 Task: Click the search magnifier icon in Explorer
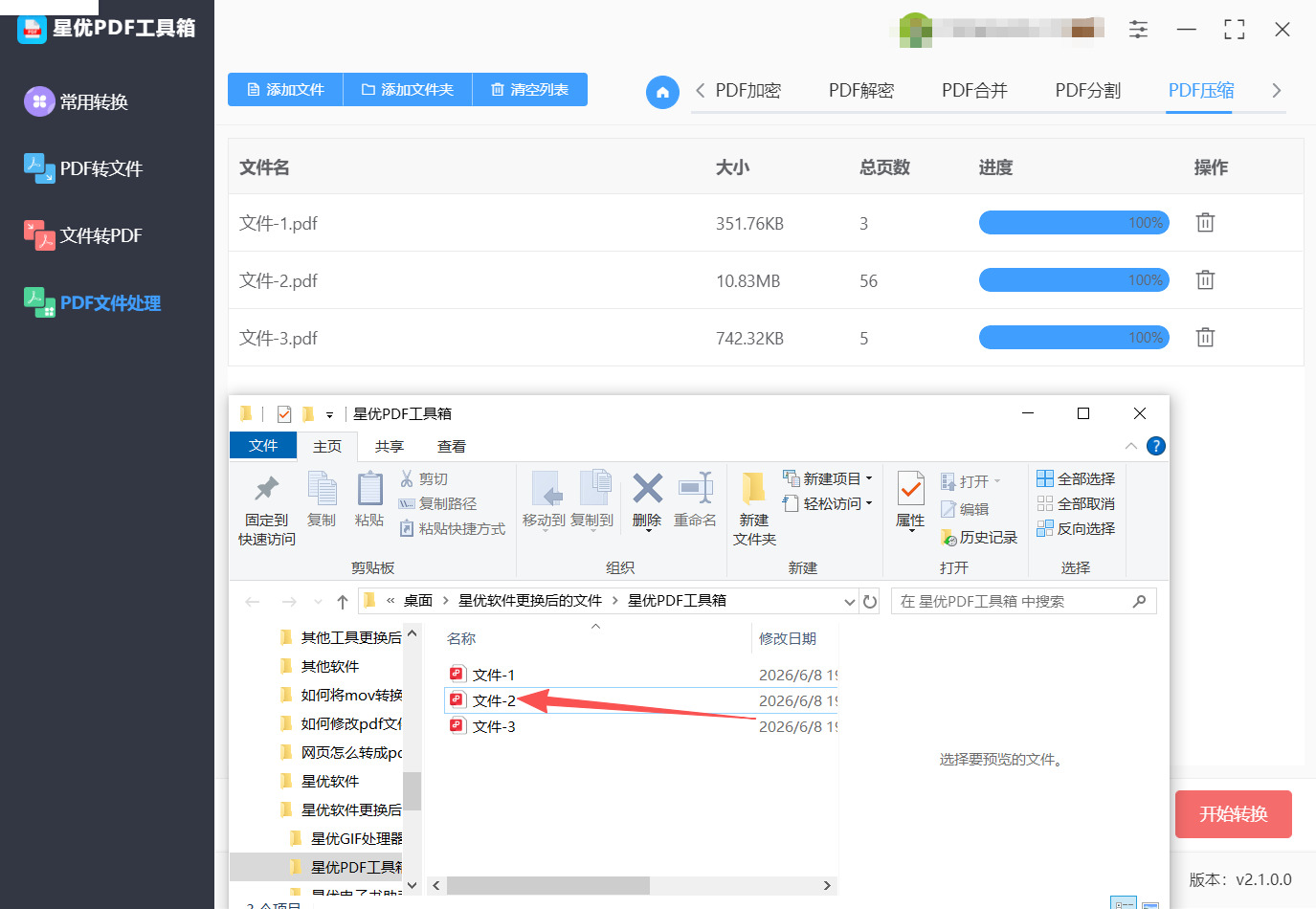point(1139,601)
